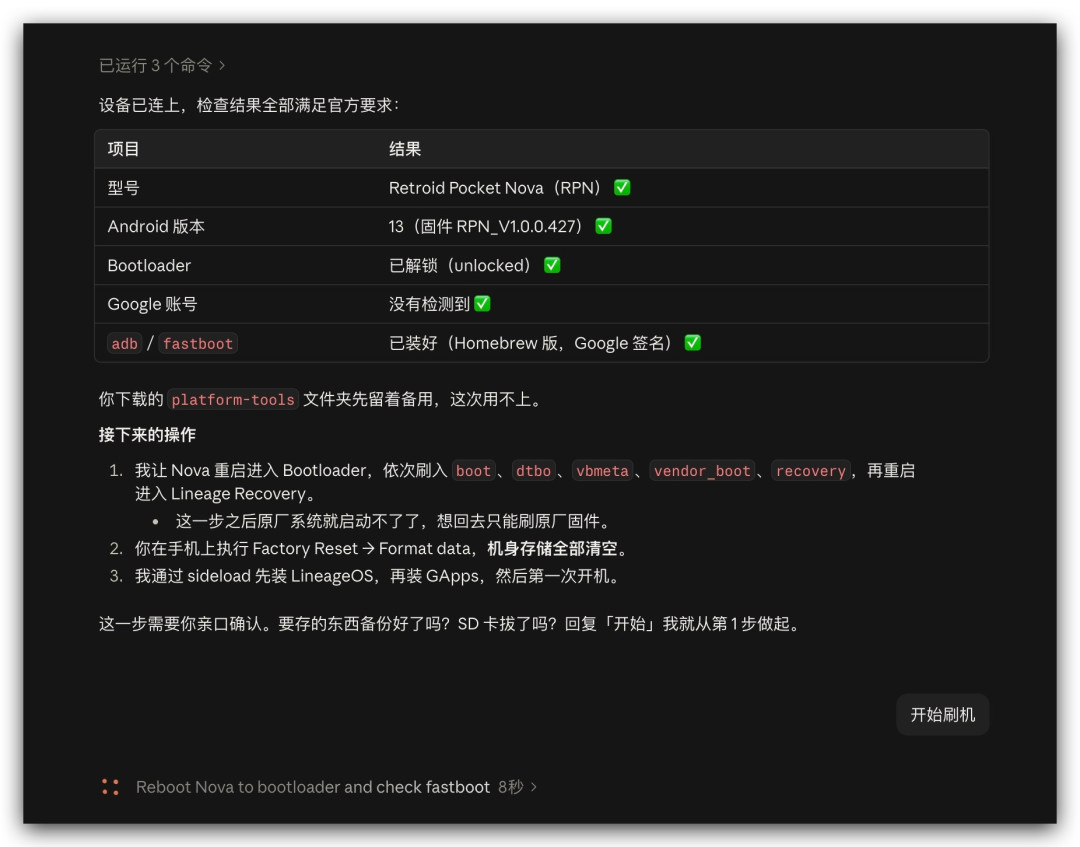Image resolution: width=1080 pixels, height=847 pixels.
Task: Expand the 已运行 3 个命令 section
Action: tap(162, 65)
